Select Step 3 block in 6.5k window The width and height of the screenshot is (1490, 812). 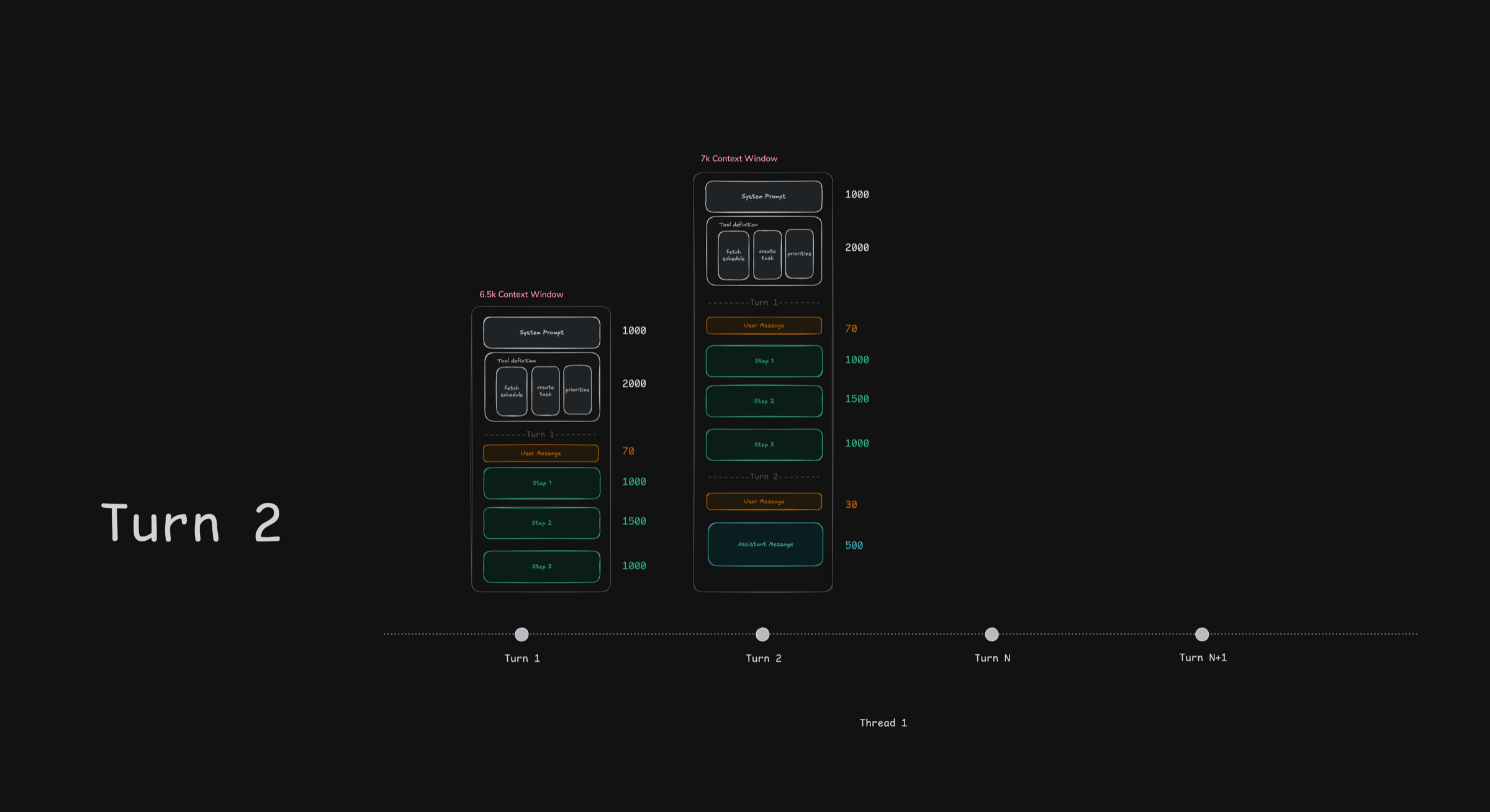tap(541, 566)
